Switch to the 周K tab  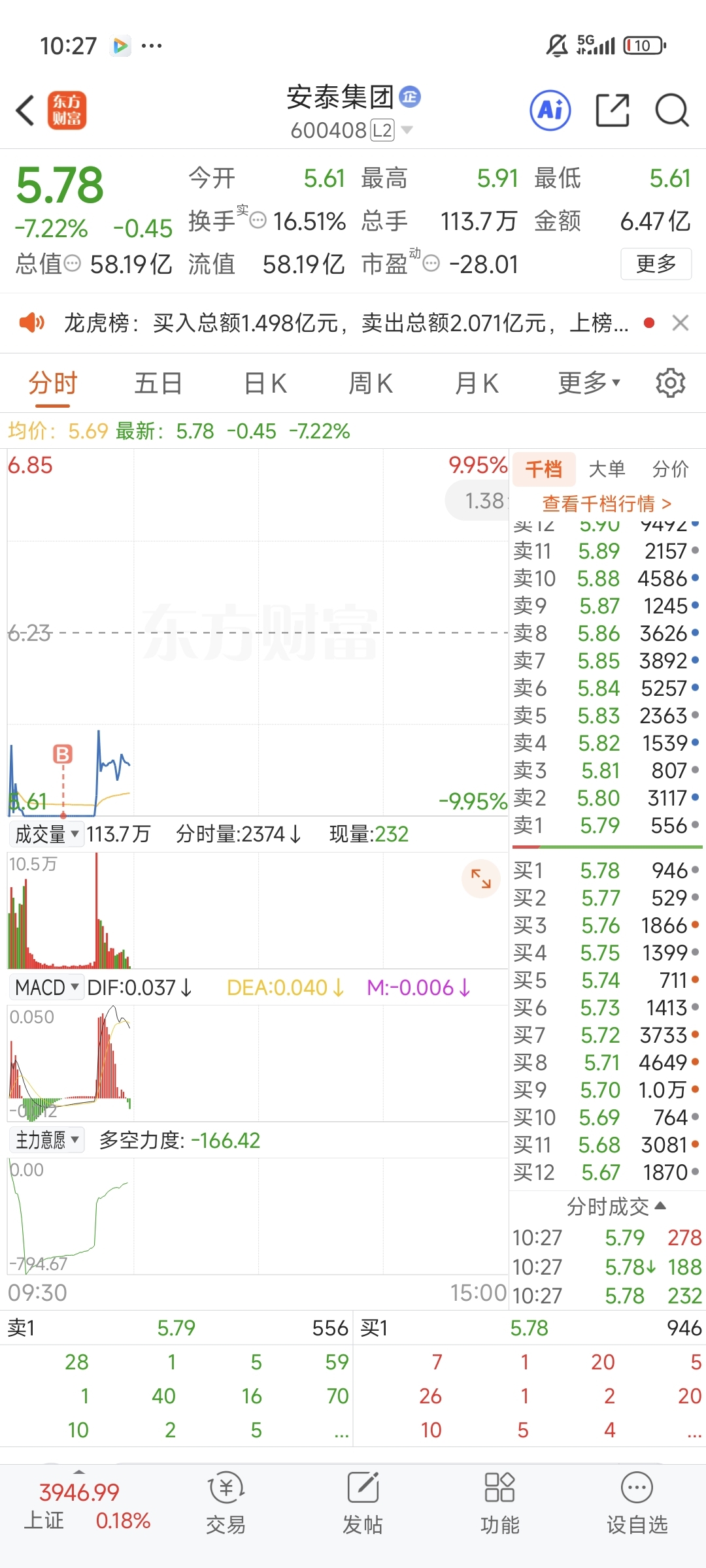click(371, 383)
